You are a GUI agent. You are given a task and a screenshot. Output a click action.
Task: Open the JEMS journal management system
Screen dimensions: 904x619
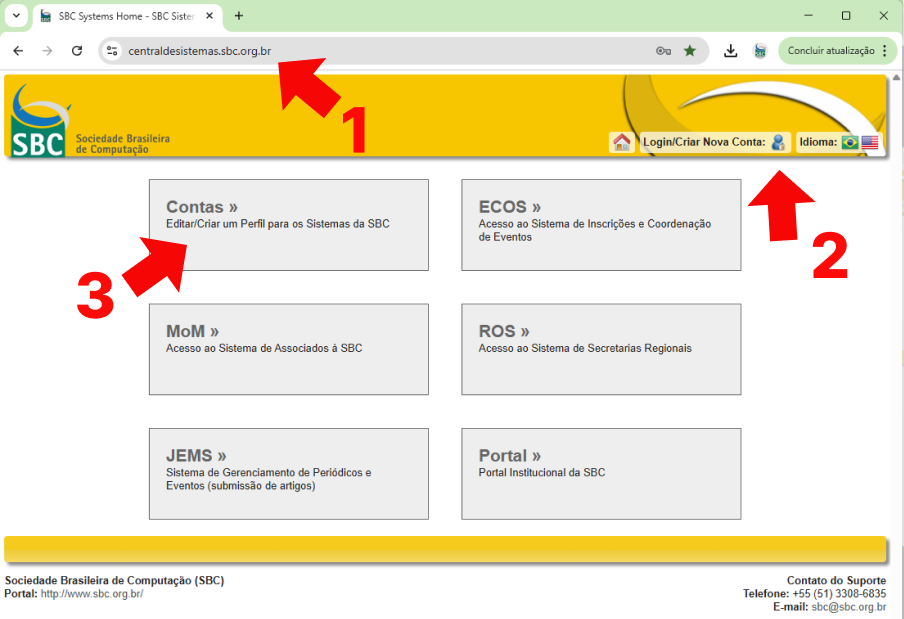(x=288, y=473)
